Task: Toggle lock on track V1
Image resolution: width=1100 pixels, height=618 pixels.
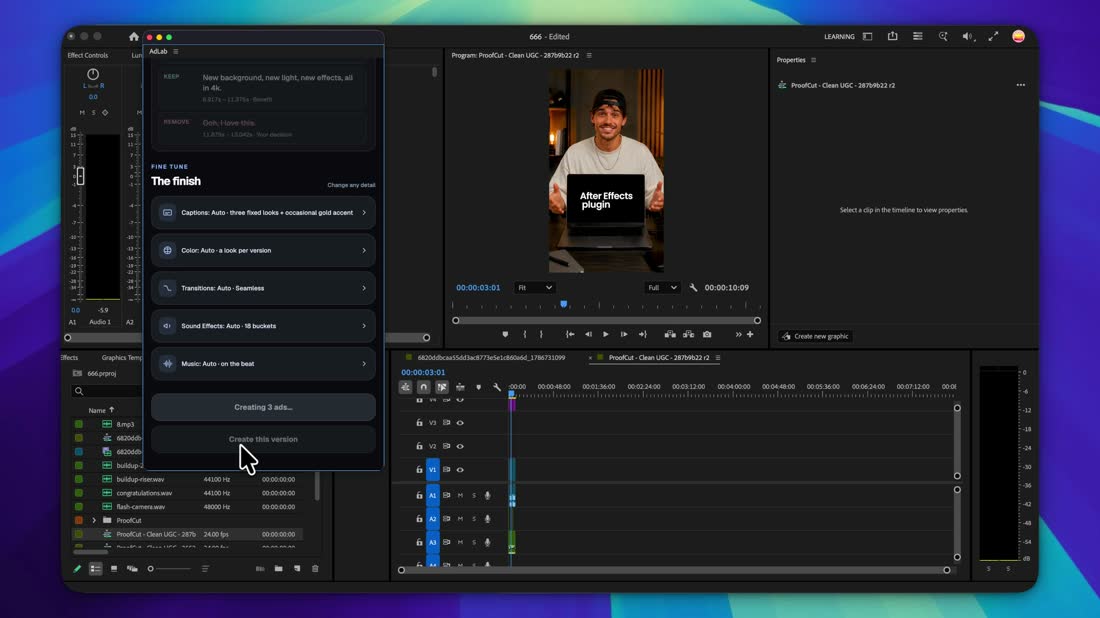Action: [x=420, y=470]
